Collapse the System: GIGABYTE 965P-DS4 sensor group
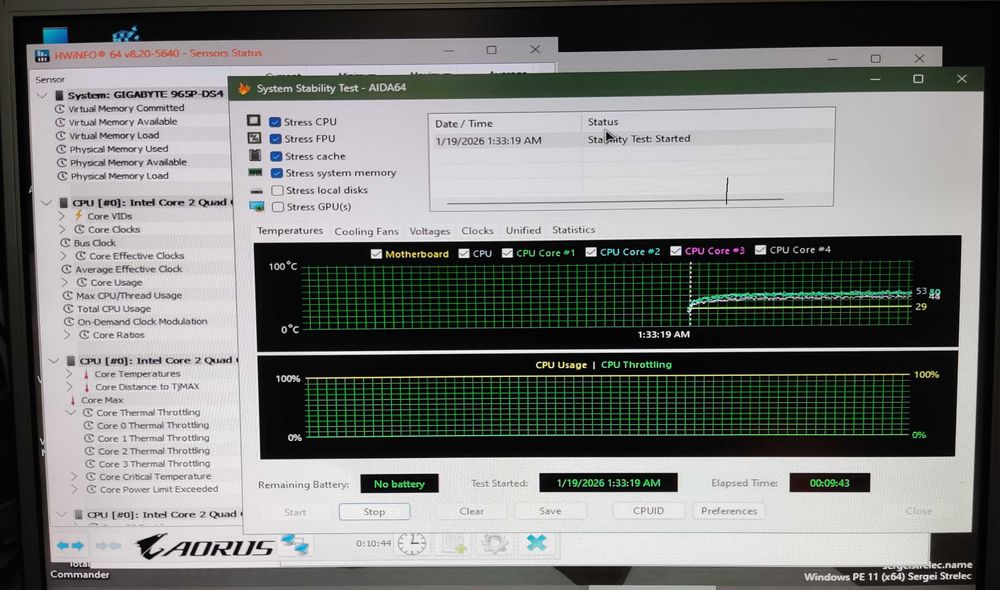 42,95
